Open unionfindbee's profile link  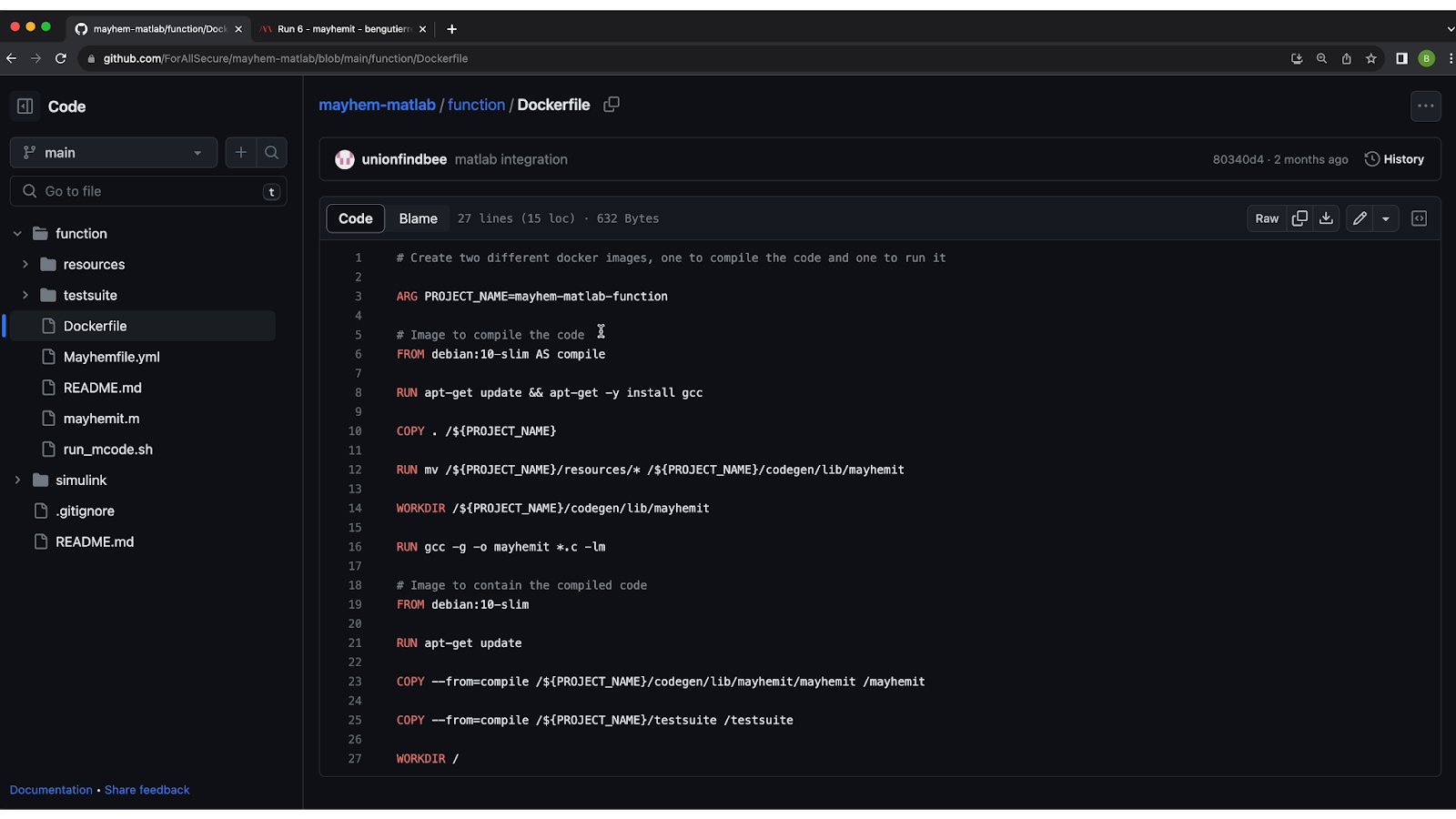tap(404, 159)
